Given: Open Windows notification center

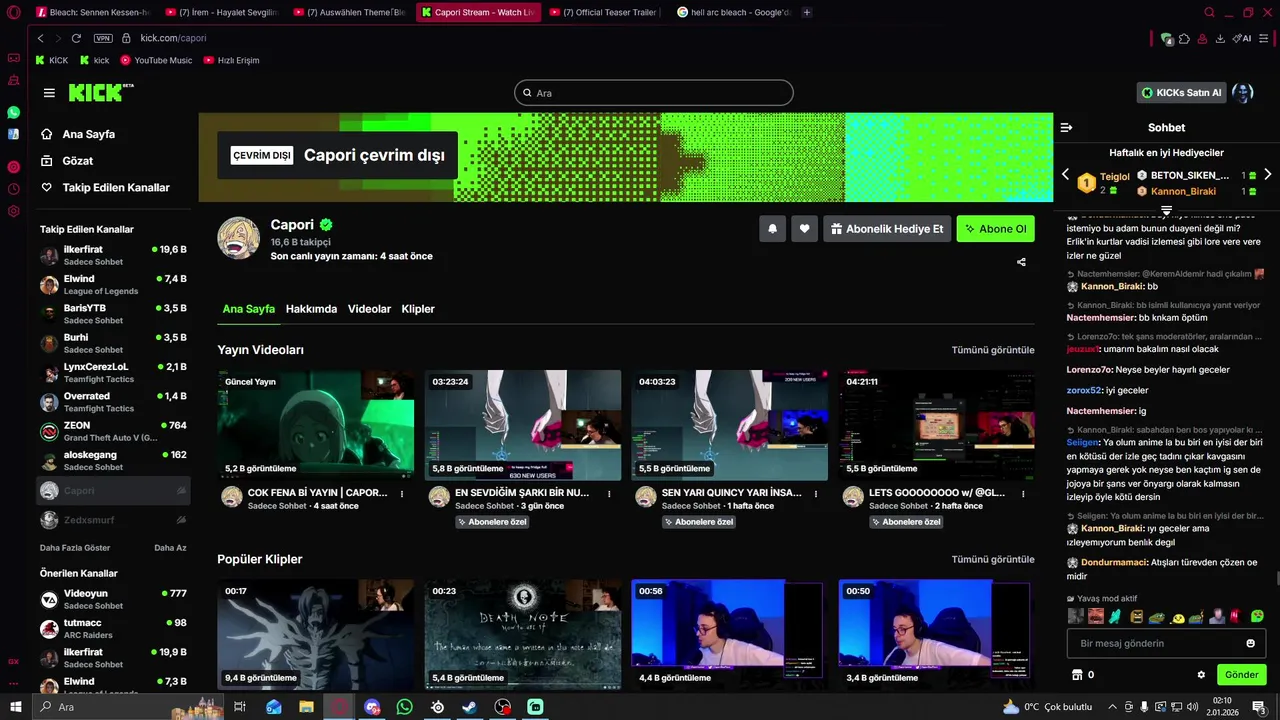Looking at the screenshot, I should pyautogui.click(x=1258, y=707).
